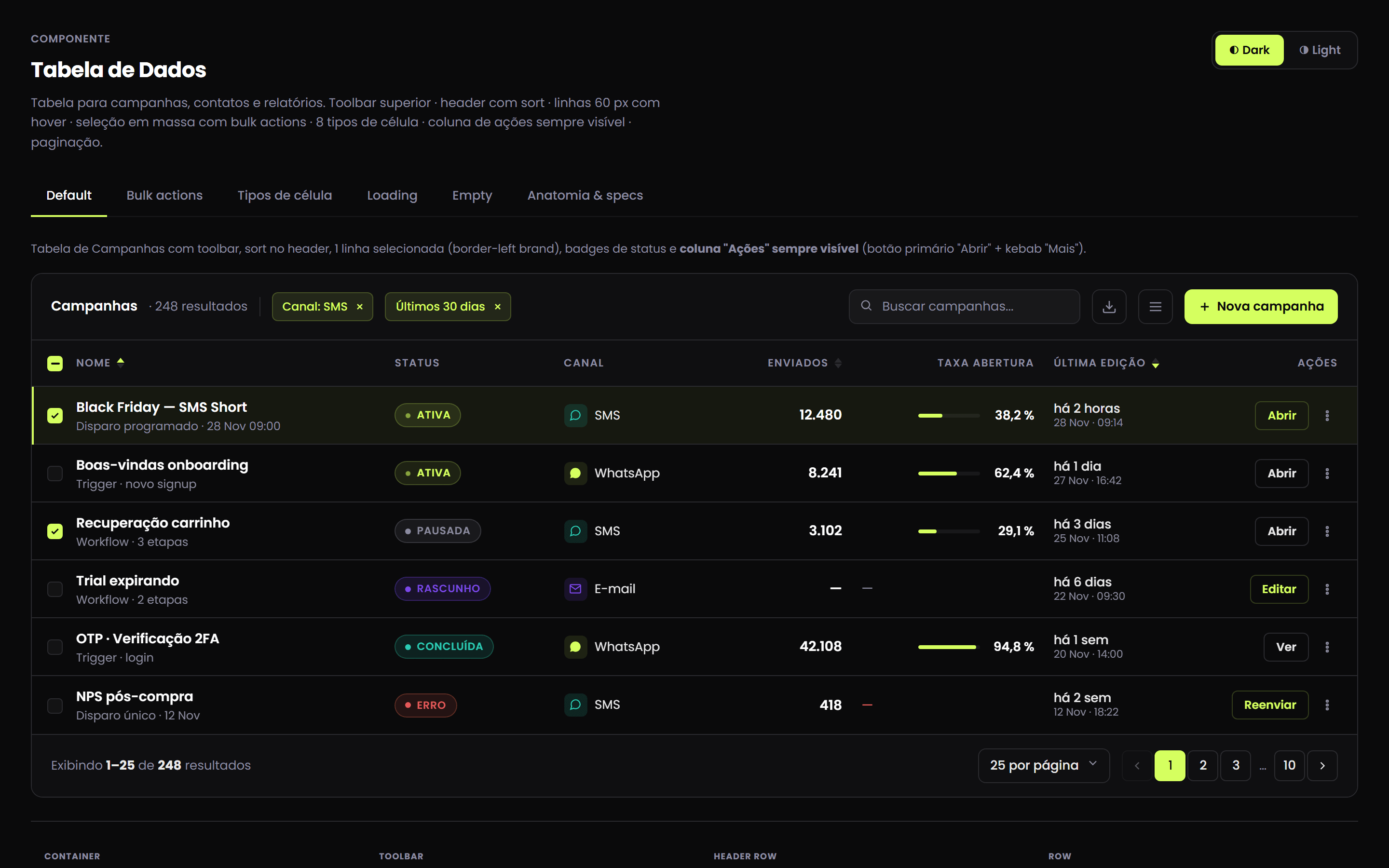The width and height of the screenshot is (1389, 868).
Task: Open the column density menu icon
Action: 1156,307
